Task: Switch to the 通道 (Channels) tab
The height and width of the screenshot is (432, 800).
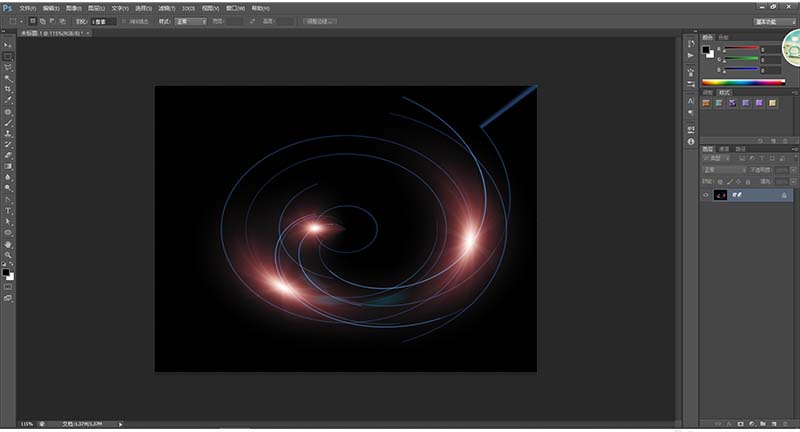Action: [725, 149]
